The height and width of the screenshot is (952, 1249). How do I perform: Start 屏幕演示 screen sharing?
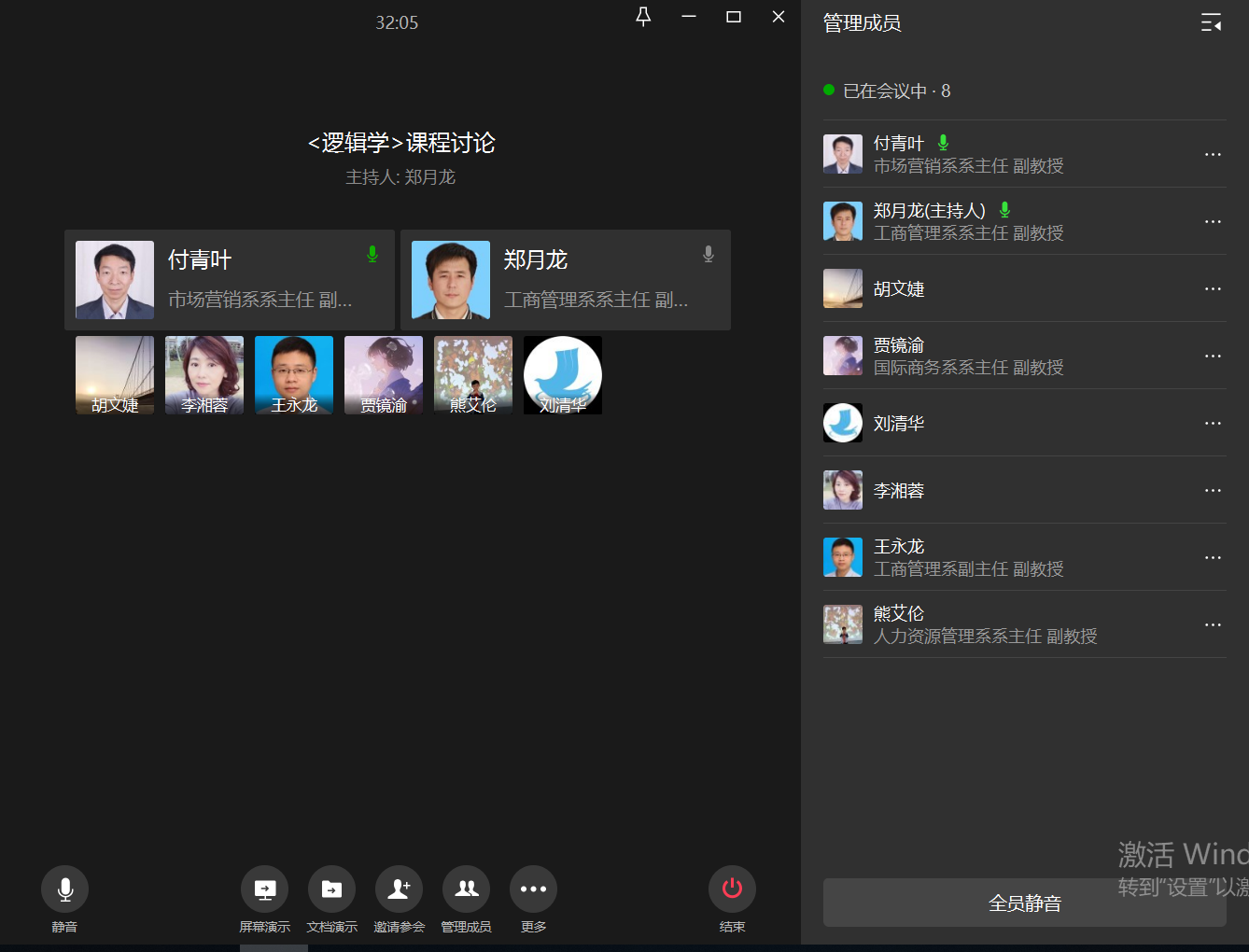[265, 889]
